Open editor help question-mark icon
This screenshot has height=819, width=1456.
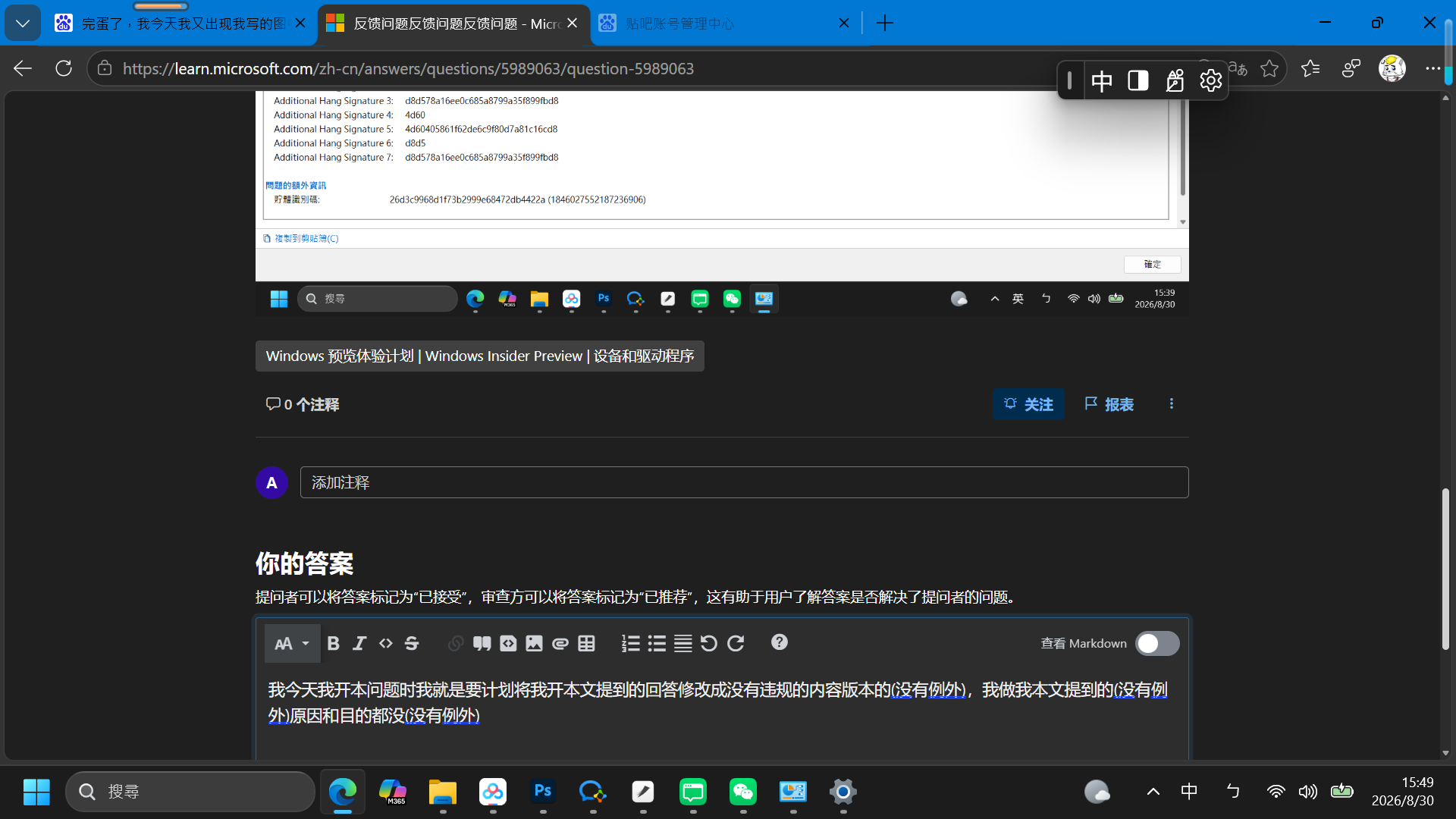click(779, 642)
